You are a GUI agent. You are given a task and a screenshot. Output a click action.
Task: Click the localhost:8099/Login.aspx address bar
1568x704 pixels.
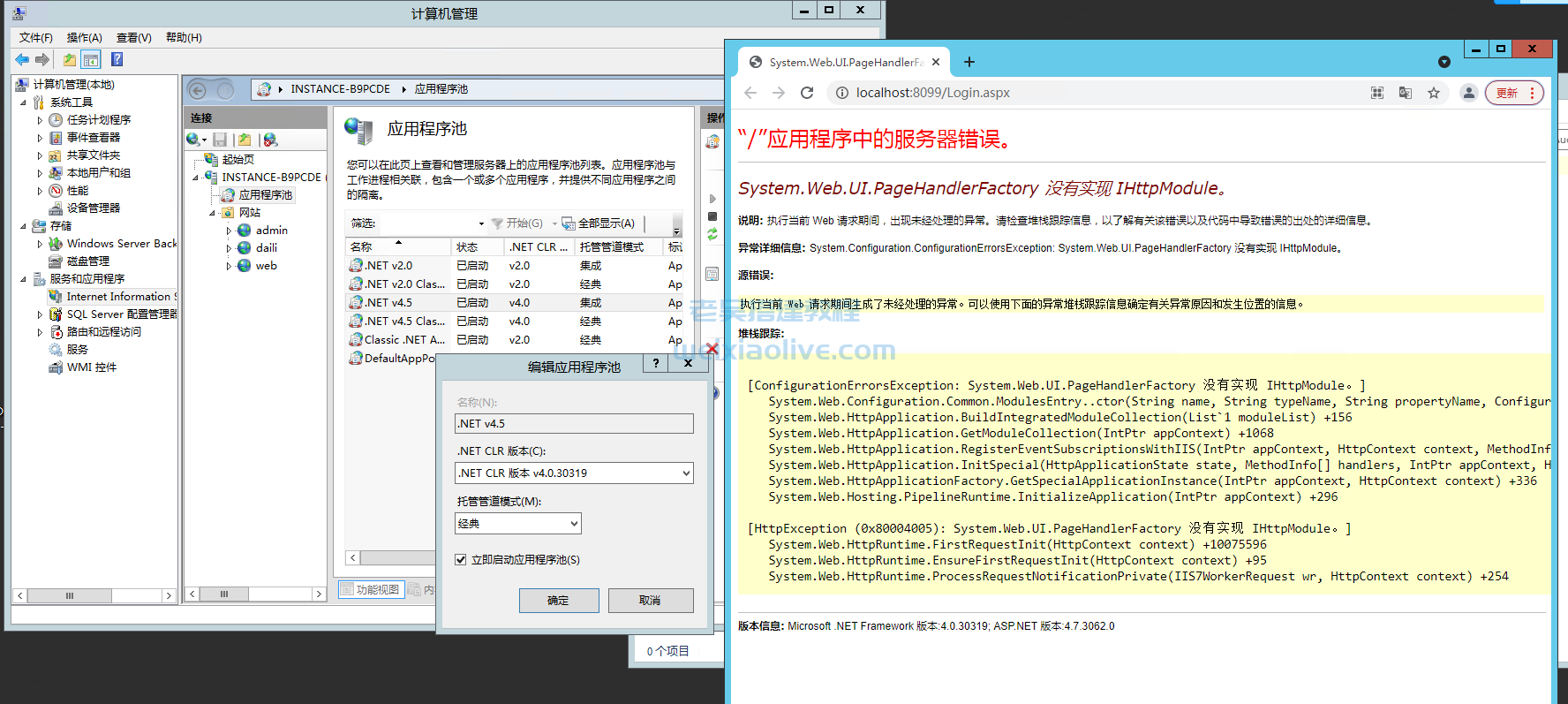tap(1096, 93)
